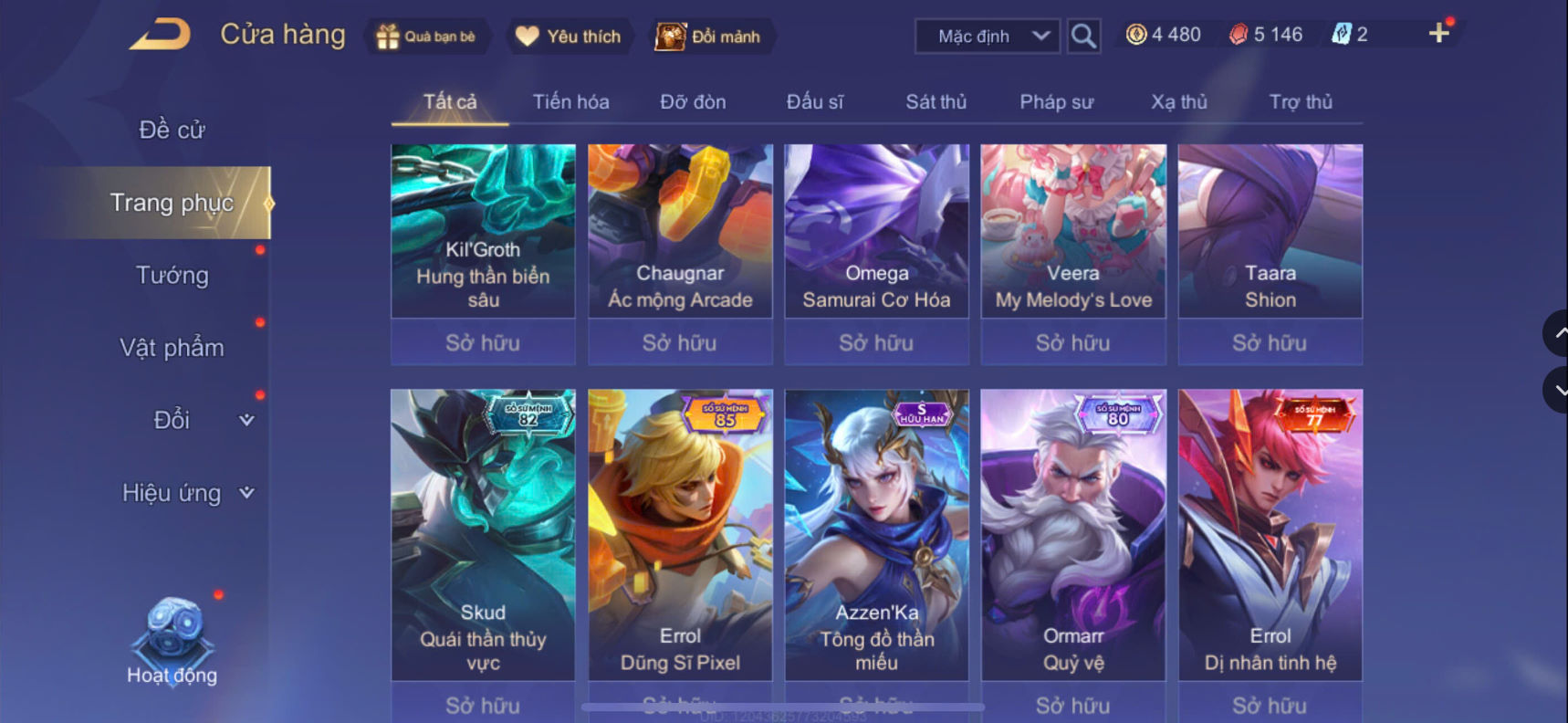Click the upward arrow on right edge
The image size is (1568, 723).
(1556, 334)
